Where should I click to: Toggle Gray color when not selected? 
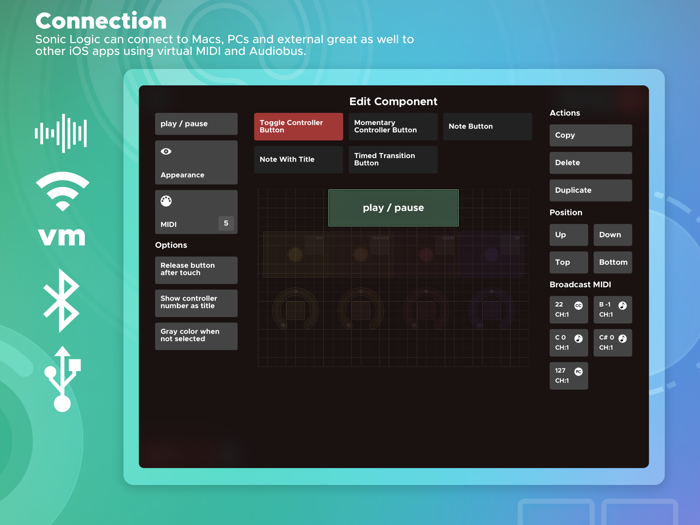(x=196, y=335)
